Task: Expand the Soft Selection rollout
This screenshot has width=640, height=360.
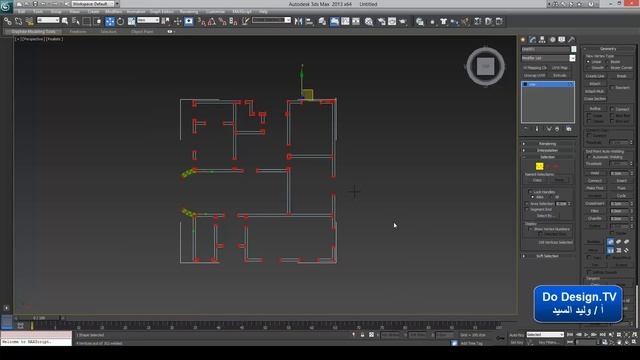Action: (x=548, y=256)
